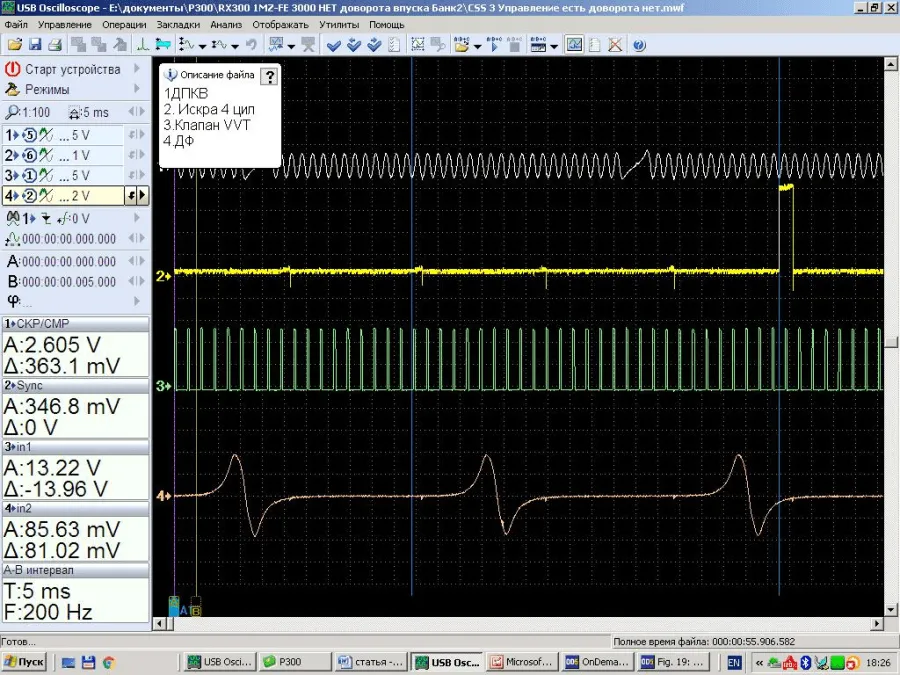900x675 pixels.
Task: Switch to the Microsof... taskbar window
Action: tap(522, 662)
